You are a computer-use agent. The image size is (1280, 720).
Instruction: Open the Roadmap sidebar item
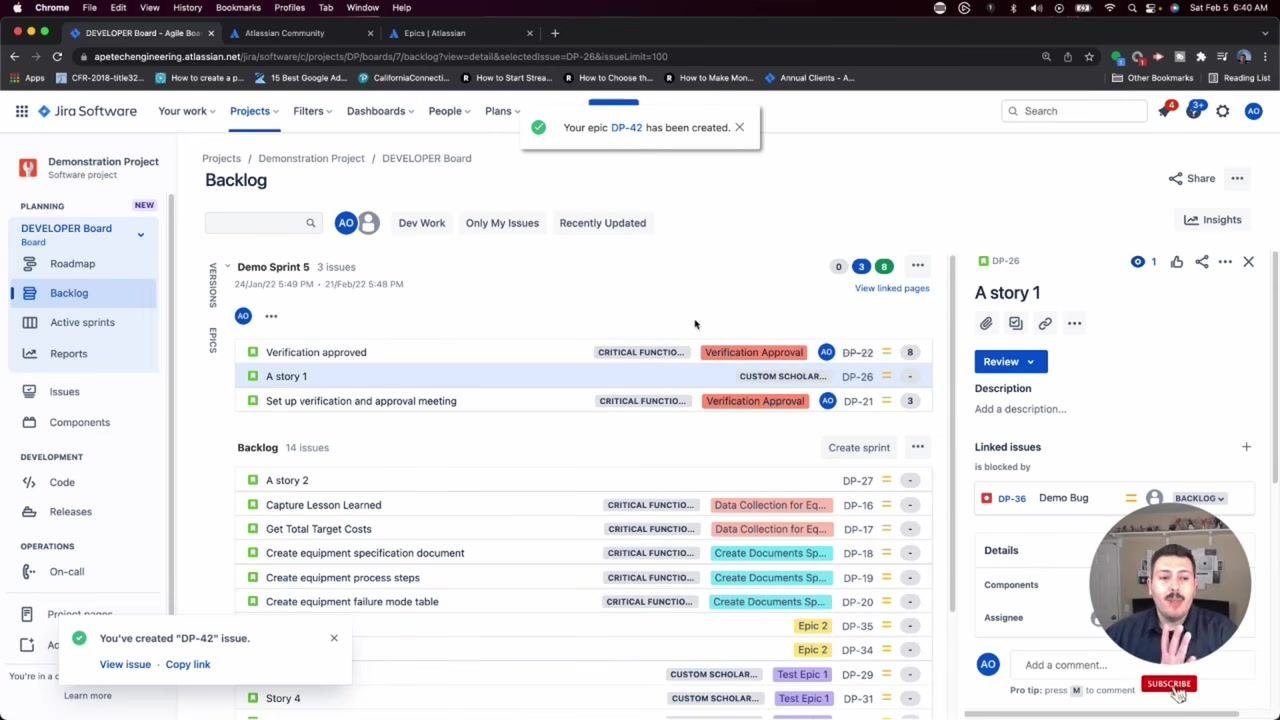72,264
